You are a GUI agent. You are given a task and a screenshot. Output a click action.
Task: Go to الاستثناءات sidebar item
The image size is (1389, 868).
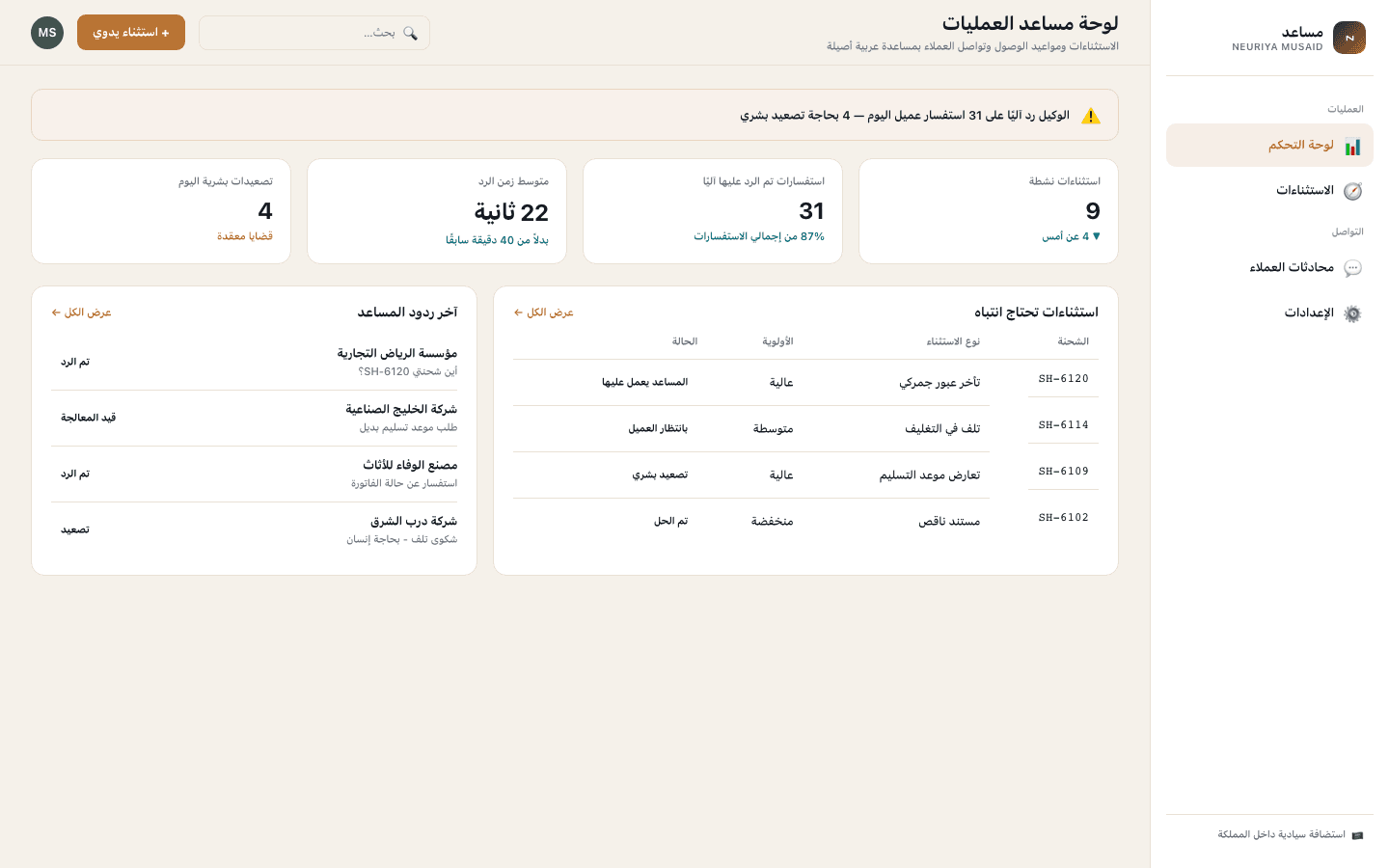point(1269,191)
